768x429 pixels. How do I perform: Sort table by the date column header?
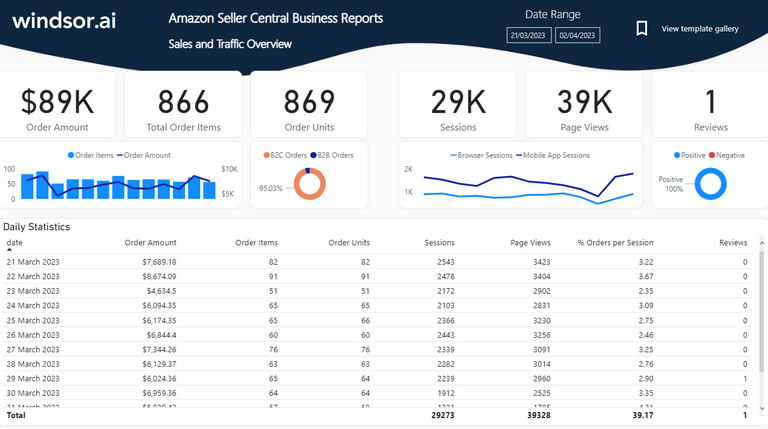tap(15, 242)
